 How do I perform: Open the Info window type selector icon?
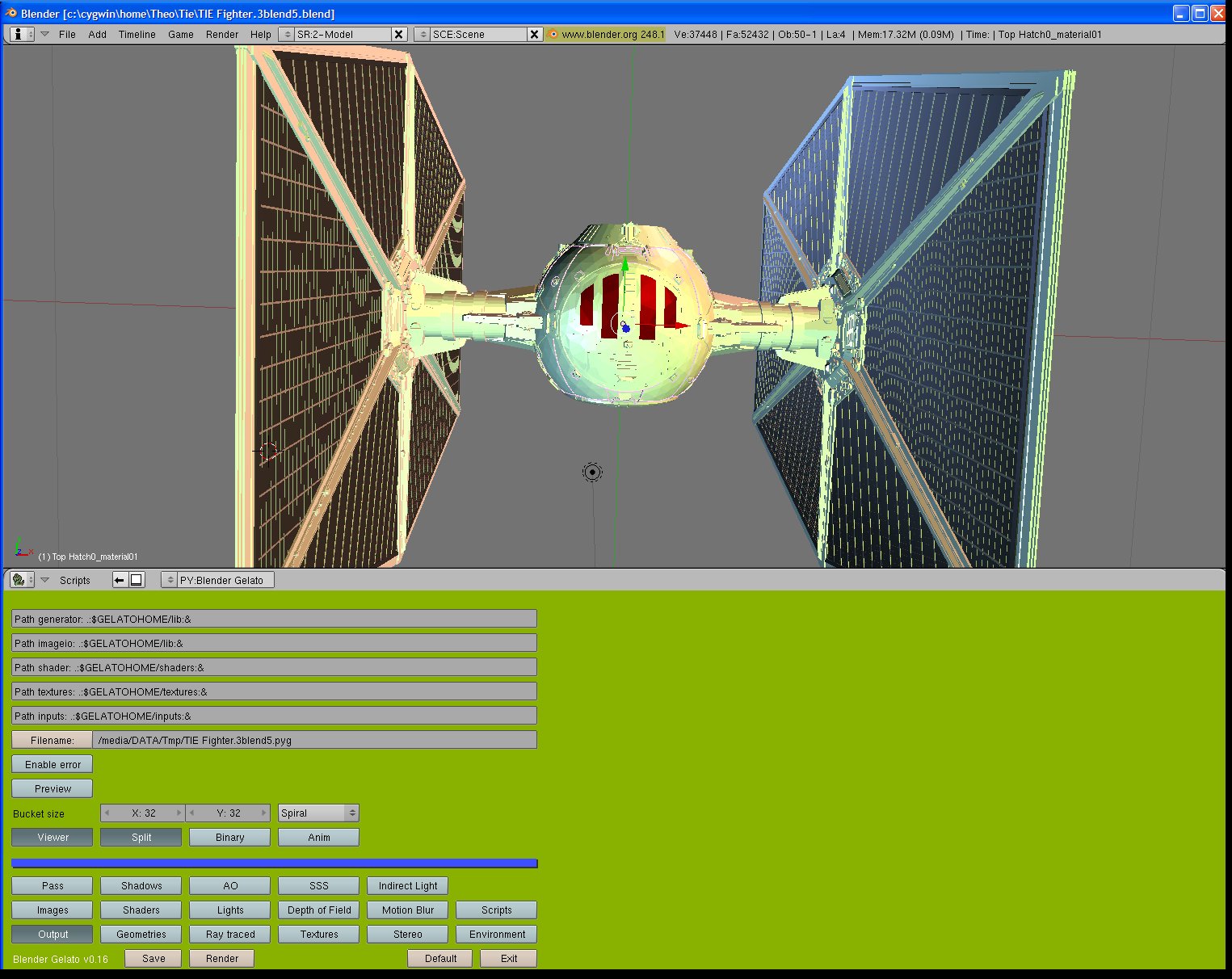coord(22,34)
